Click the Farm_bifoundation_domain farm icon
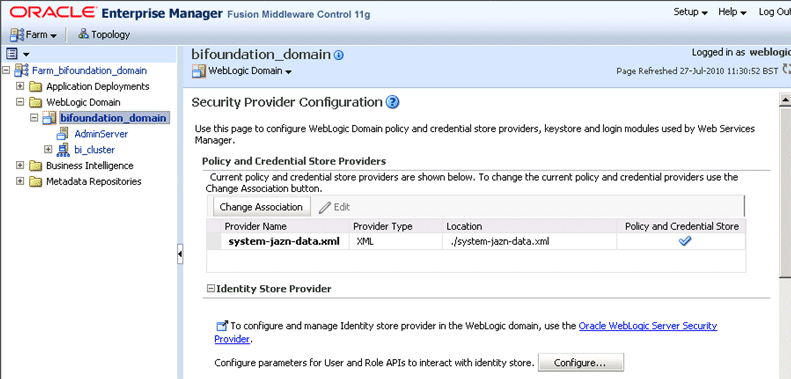Screen dimensions: 791x379 [x=22, y=70]
